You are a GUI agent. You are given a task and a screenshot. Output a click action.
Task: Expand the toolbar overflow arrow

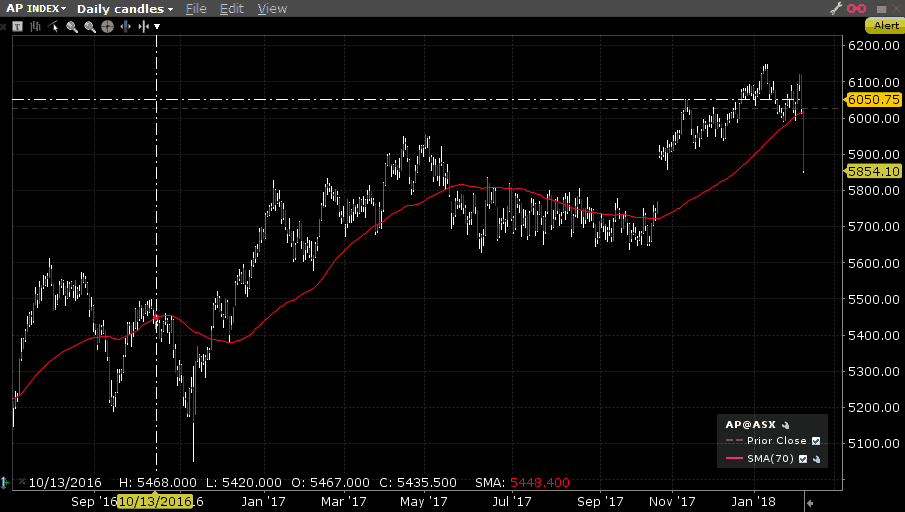(157, 26)
